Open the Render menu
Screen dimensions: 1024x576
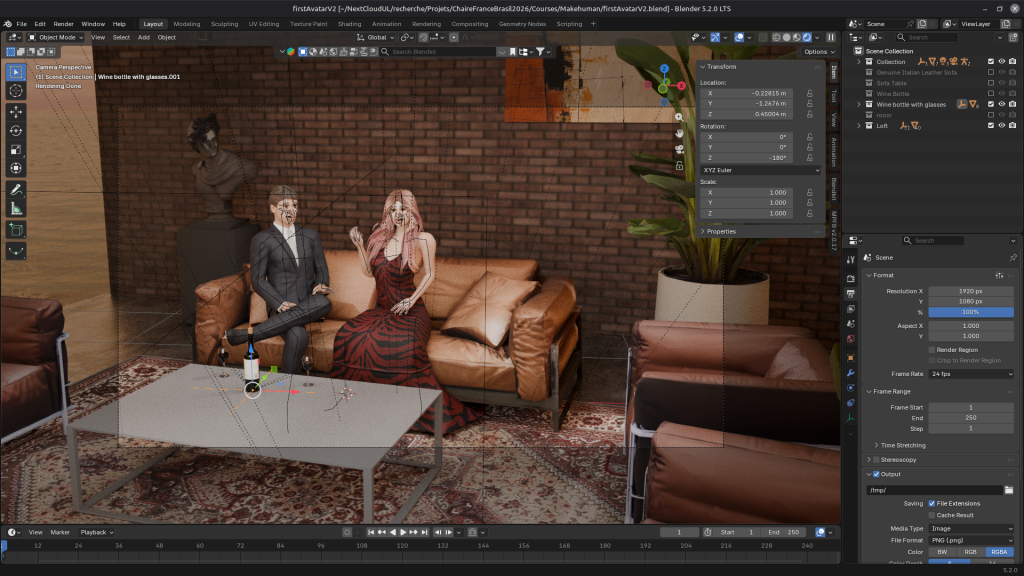(x=63, y=24)
